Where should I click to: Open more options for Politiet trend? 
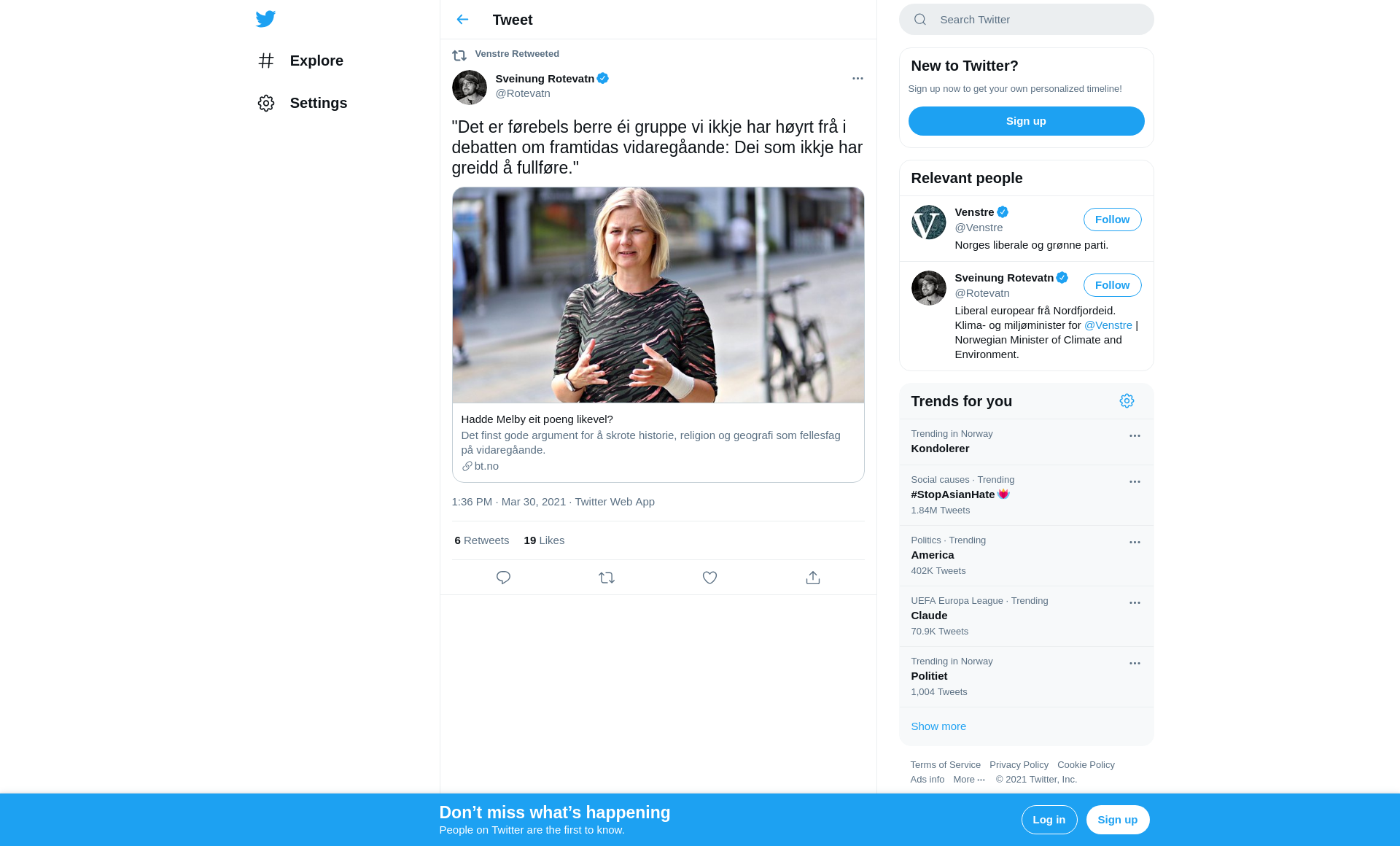tap(1135, 664)
